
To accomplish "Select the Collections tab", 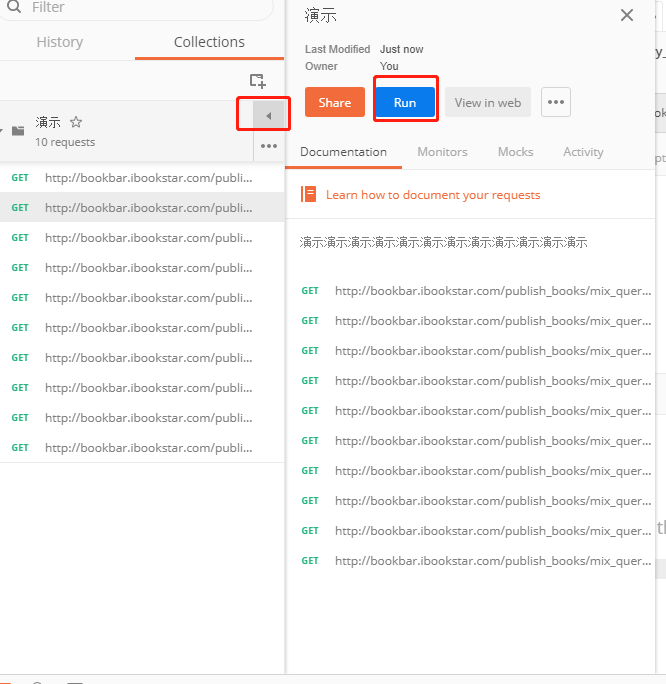I will (x=209, y=42).
